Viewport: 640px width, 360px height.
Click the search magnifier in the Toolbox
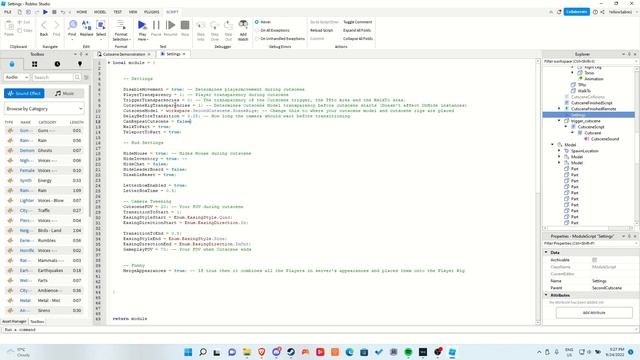point(77,77)
